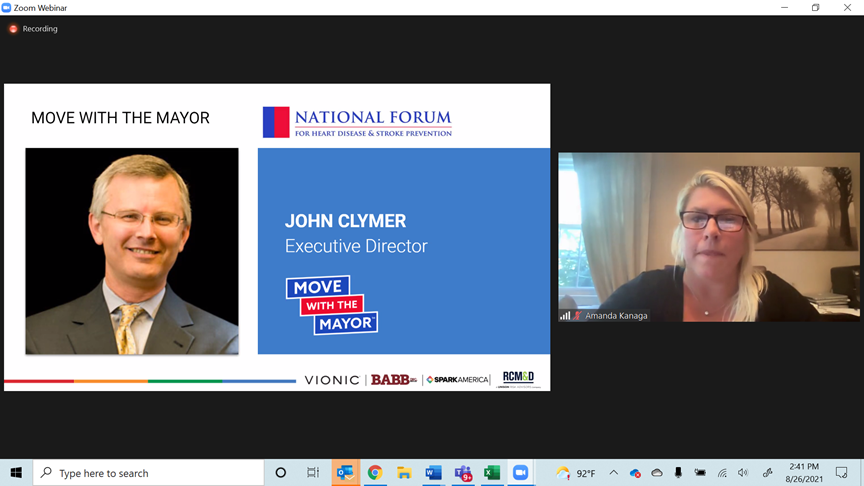Screen dimensions: 864x486
Task: Open Outlook from the taskbar
Action: pos(345,473)
